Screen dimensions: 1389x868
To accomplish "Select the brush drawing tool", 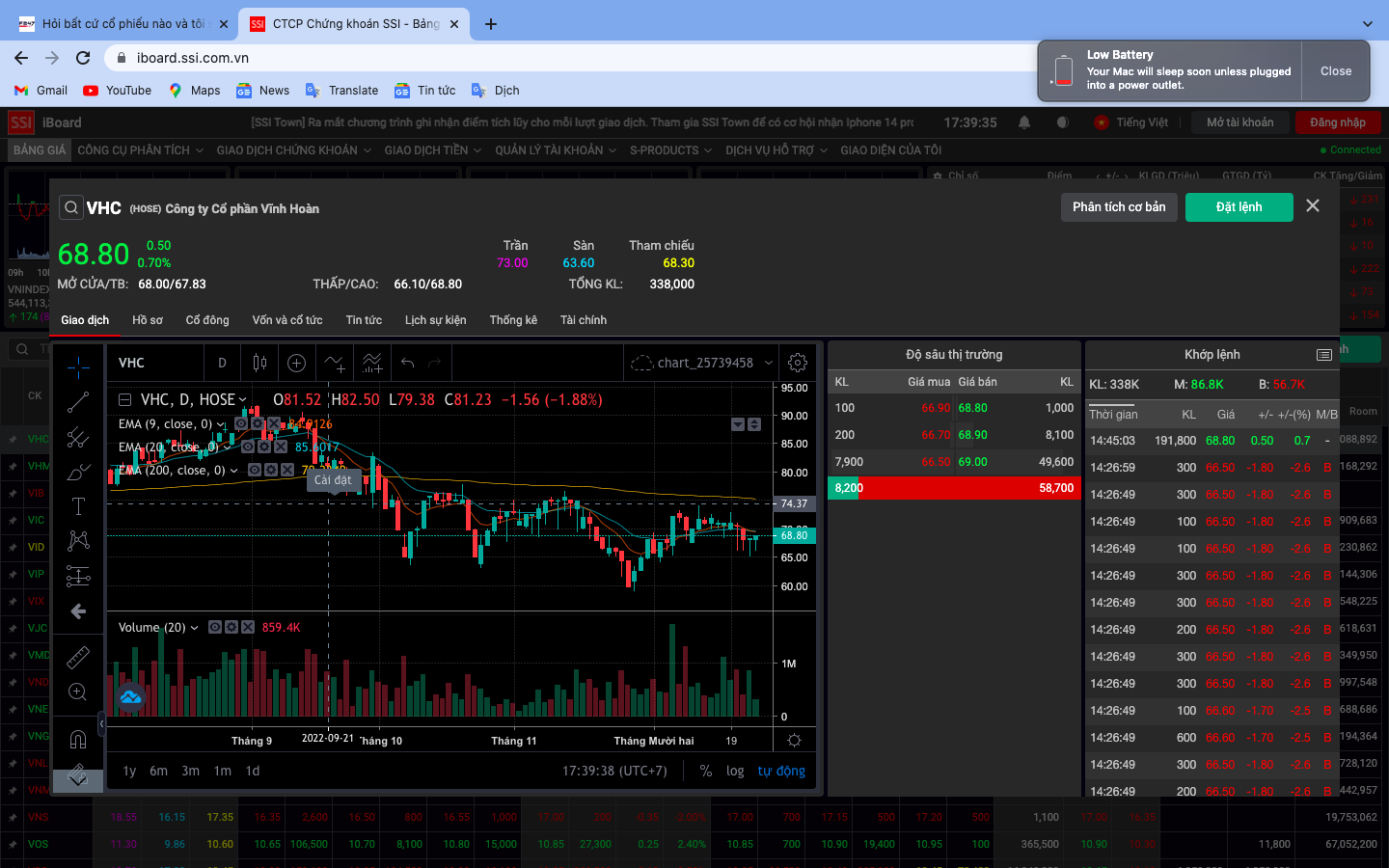I will 78,472.
